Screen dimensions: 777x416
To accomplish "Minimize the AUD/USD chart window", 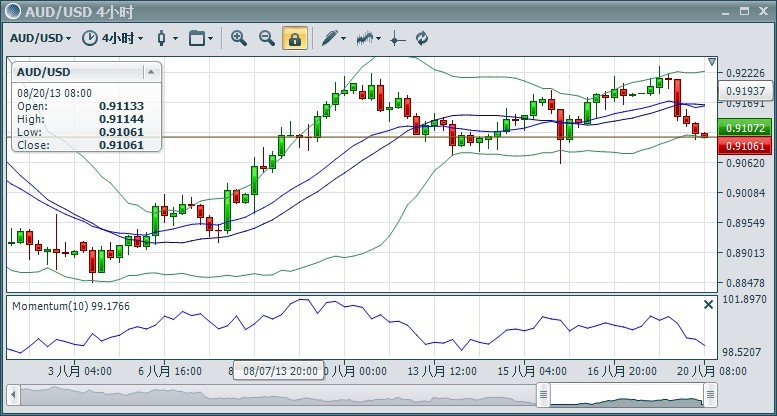I will pos(726,11).
